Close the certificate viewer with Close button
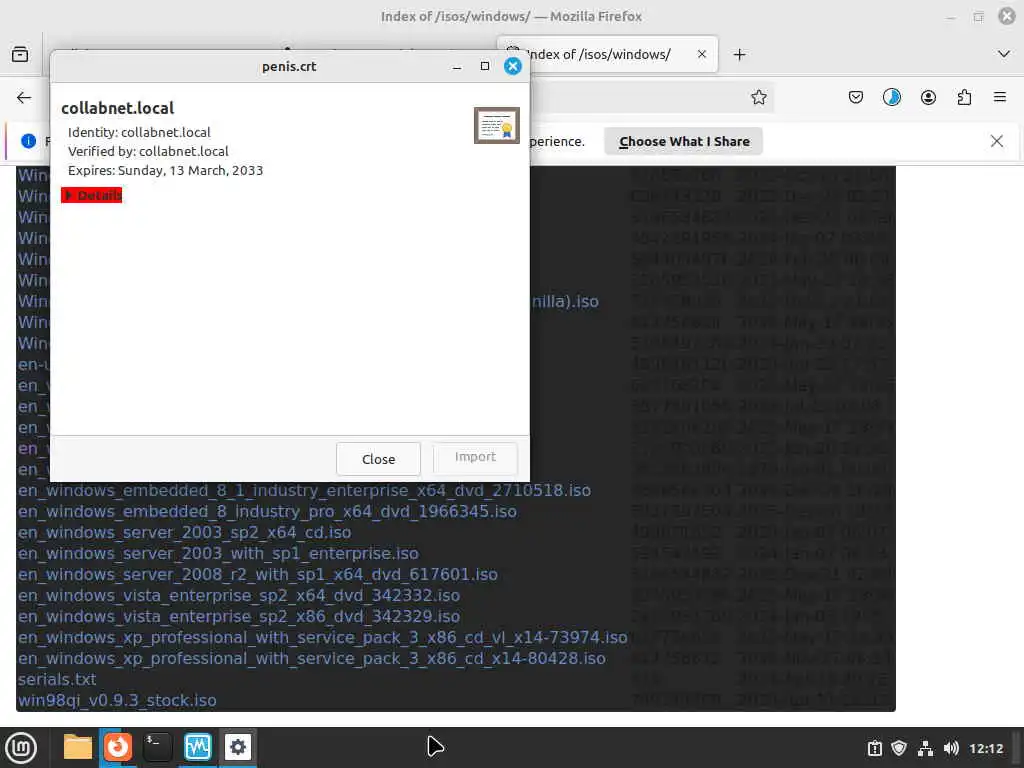This screenshot has width=1024, height=768. point(378,459)
